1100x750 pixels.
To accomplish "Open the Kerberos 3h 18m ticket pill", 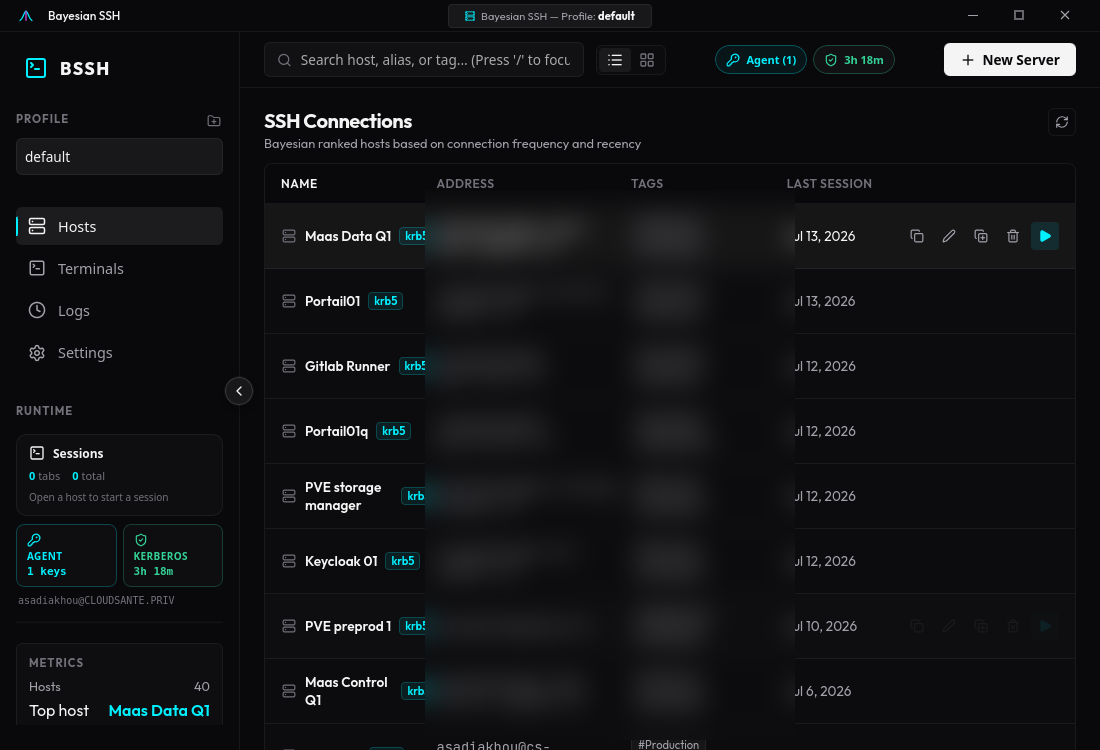I will [x=853, y=60].
